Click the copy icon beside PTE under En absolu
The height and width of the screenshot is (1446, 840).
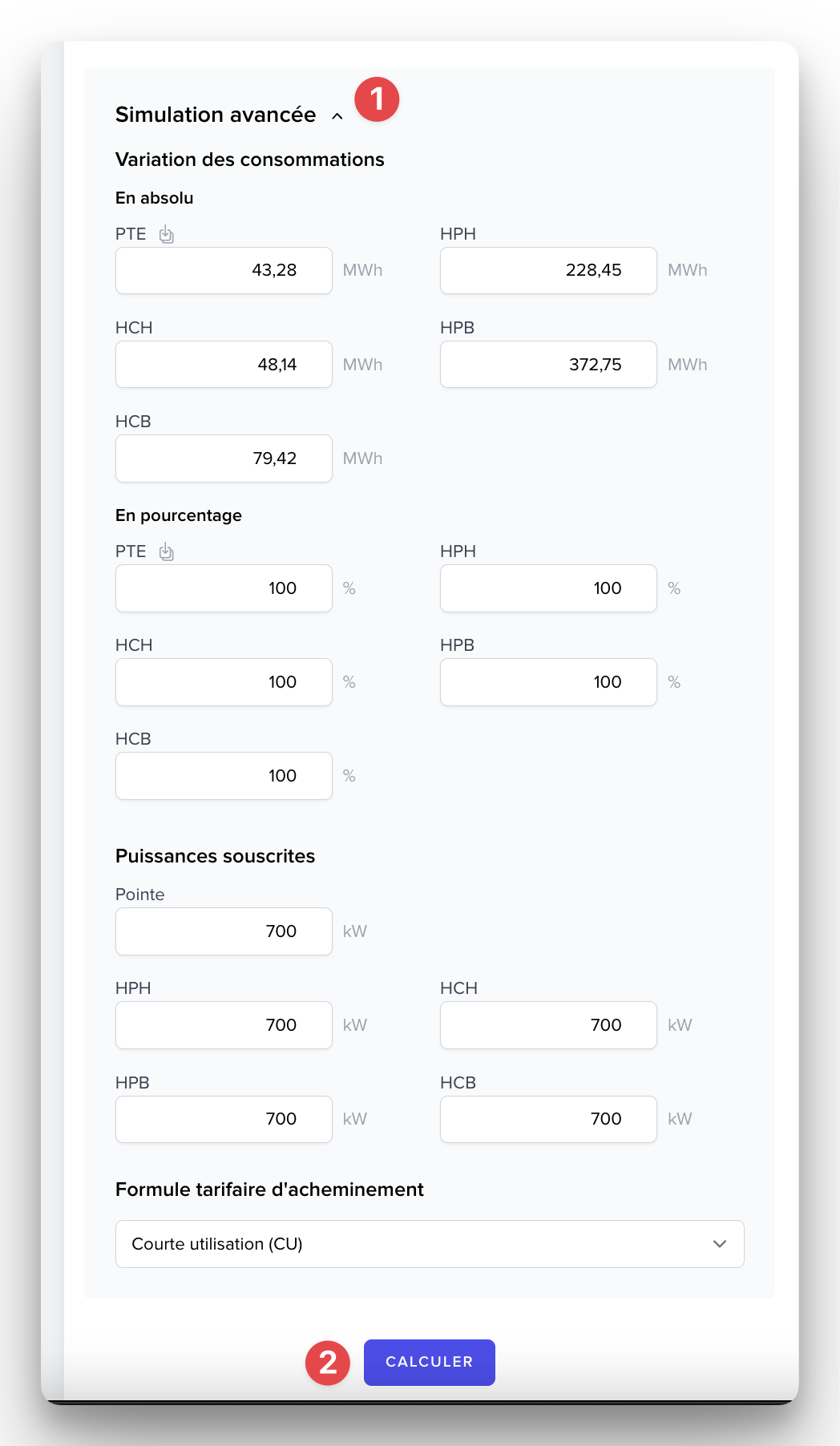pos(166,235)
